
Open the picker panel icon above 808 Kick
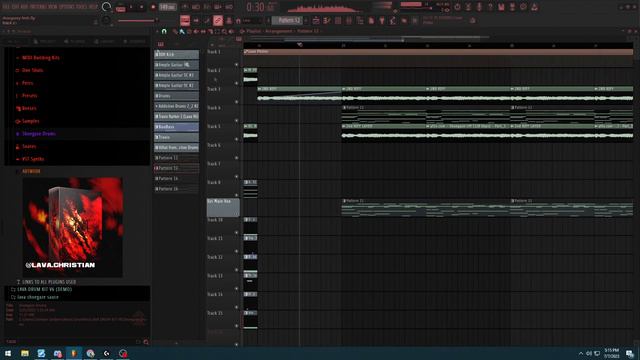(161, 44)
